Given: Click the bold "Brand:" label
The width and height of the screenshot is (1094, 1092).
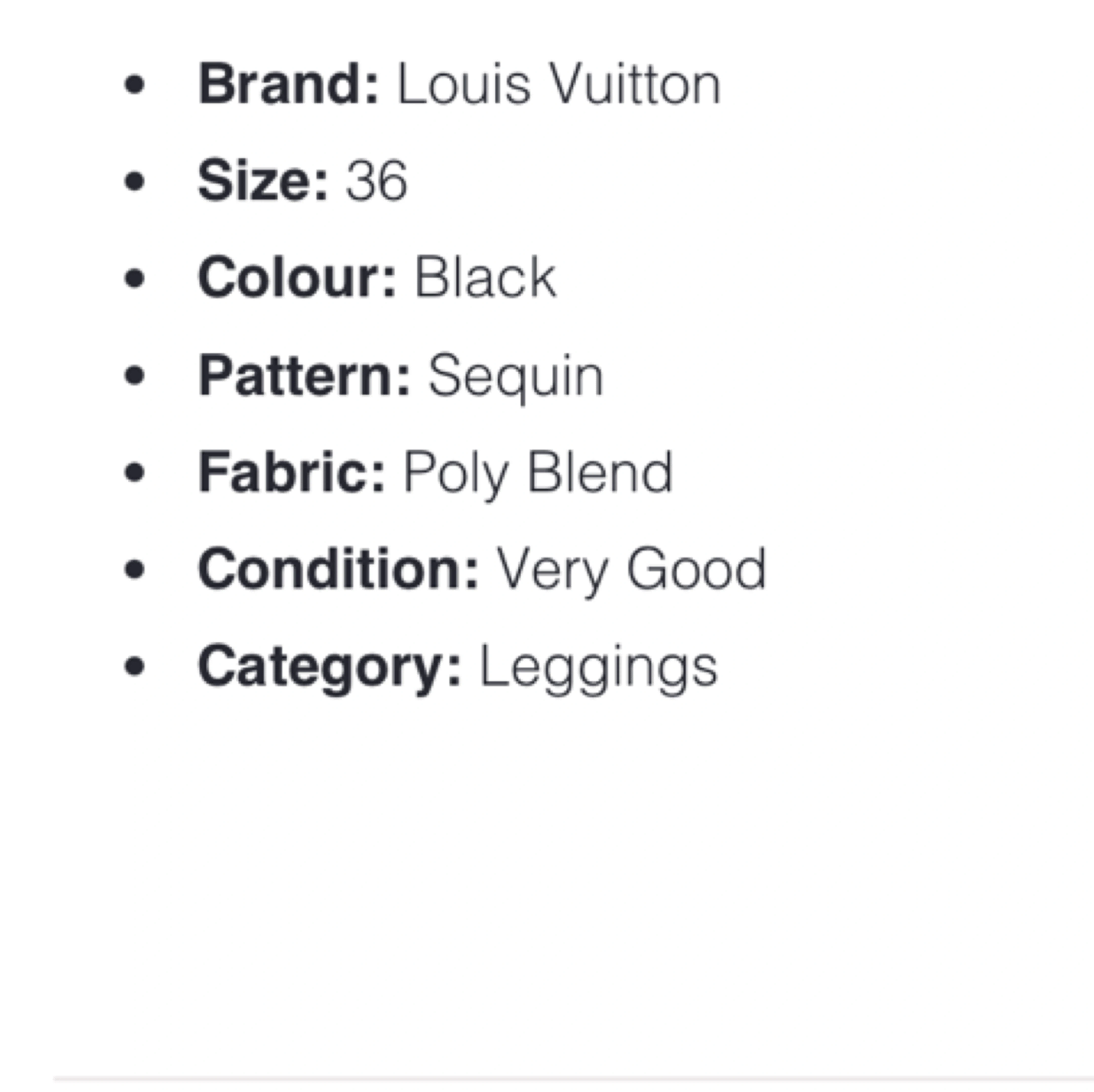Looking at the screenshot, I should tap(288, 85).
